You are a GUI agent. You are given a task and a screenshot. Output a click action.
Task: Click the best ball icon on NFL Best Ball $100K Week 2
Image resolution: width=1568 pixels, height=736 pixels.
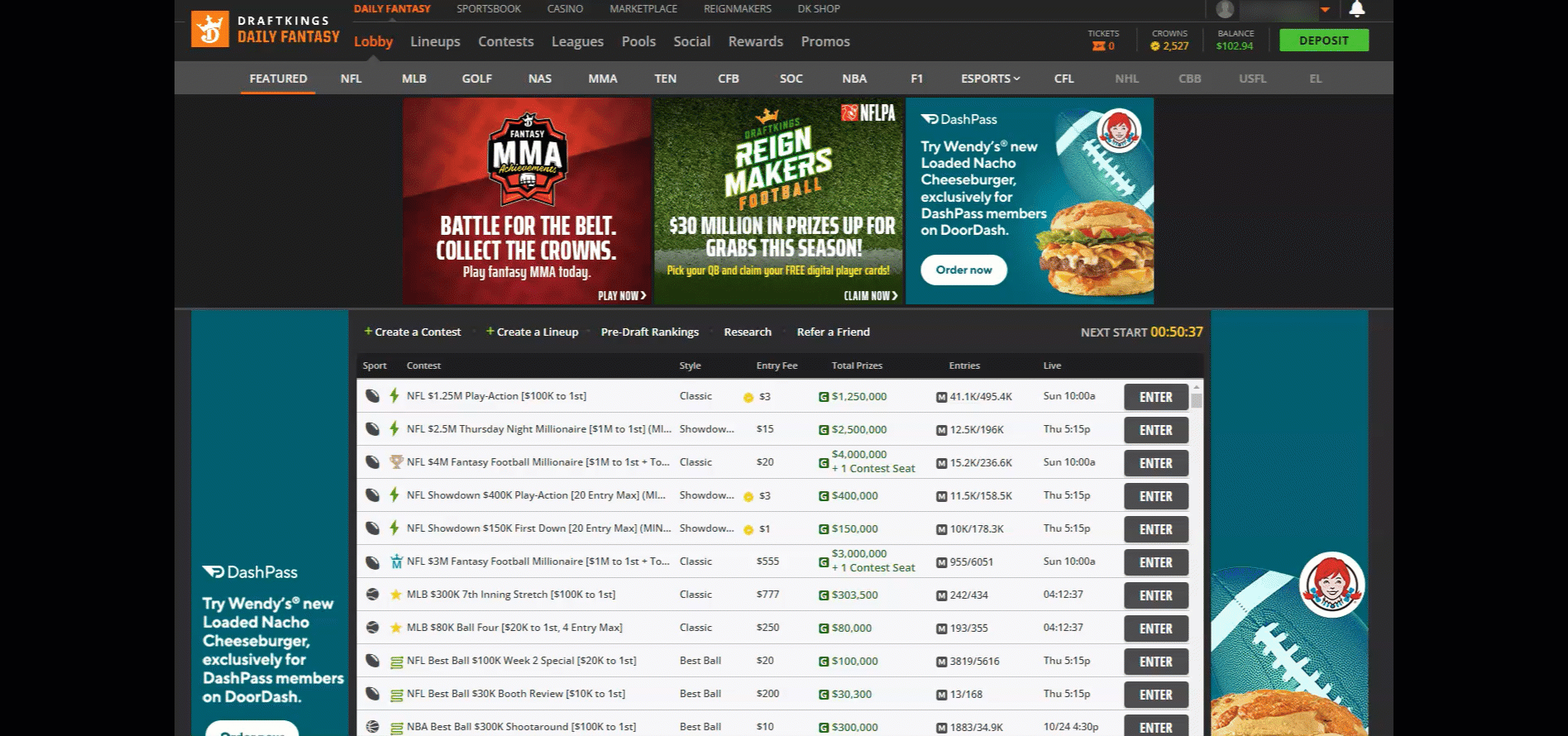pos(396,662)
